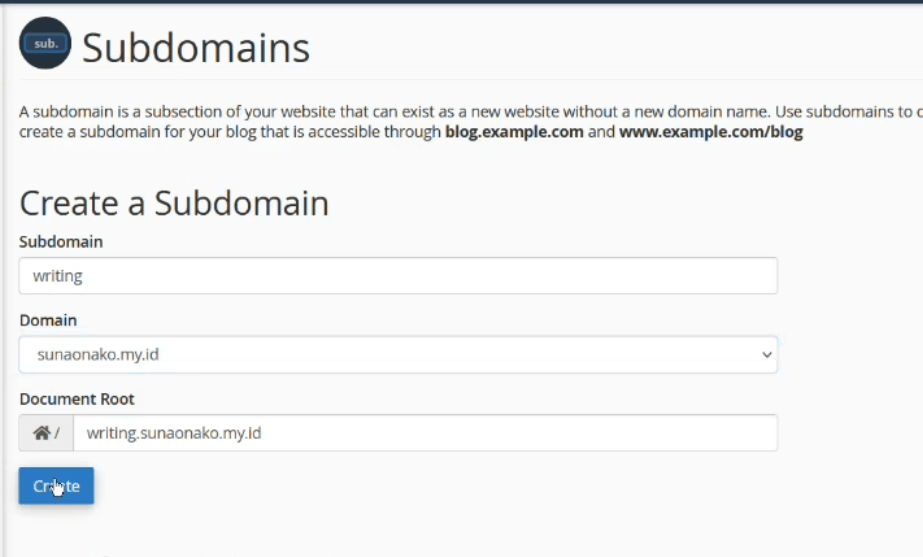Click the home icon beside Document Root
Screen dimensions: 923x557
click(41, 433)
